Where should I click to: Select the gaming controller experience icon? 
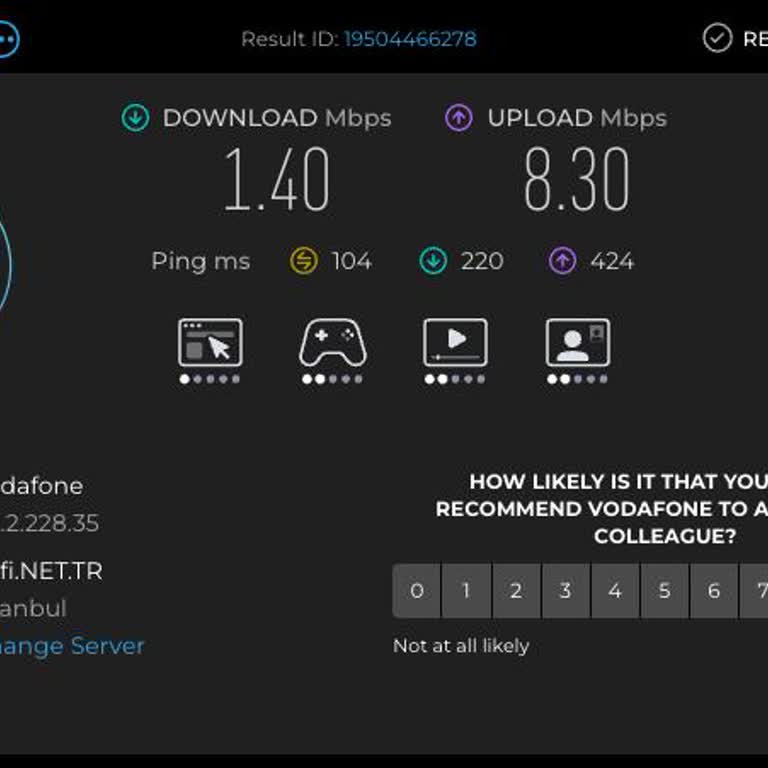333,342
